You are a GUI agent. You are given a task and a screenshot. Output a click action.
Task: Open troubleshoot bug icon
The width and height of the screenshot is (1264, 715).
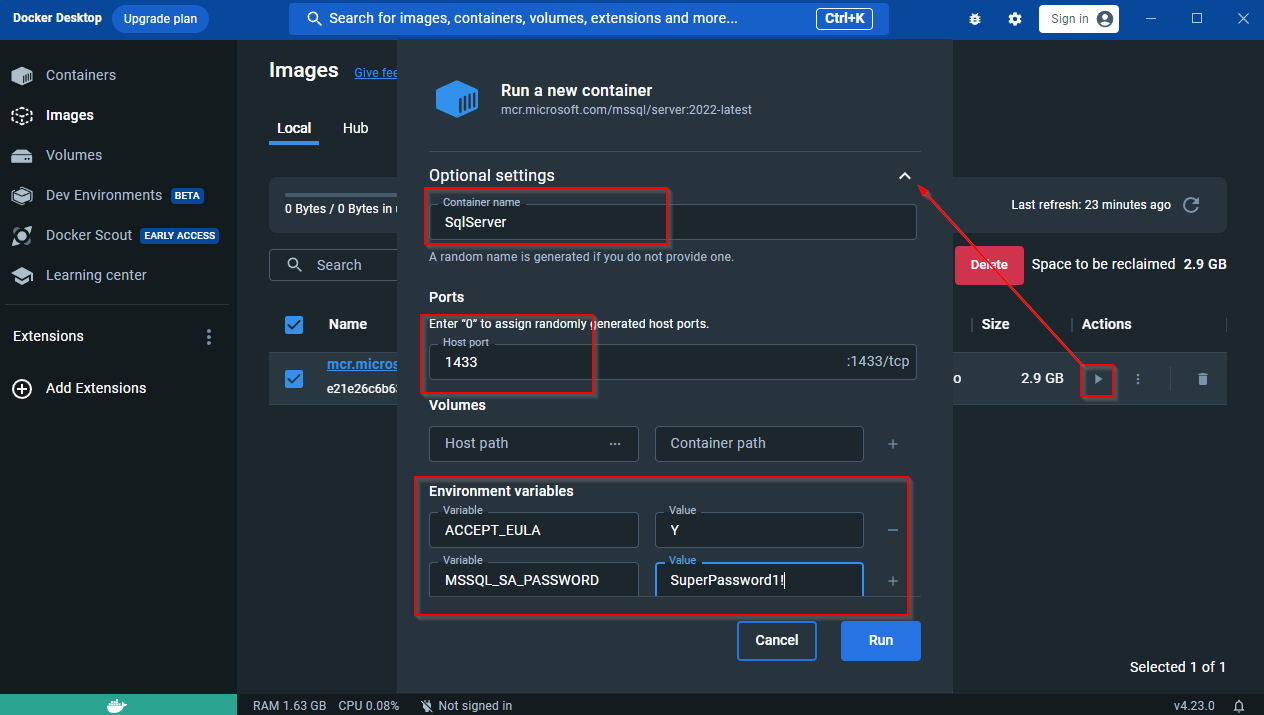click(976, 19)
